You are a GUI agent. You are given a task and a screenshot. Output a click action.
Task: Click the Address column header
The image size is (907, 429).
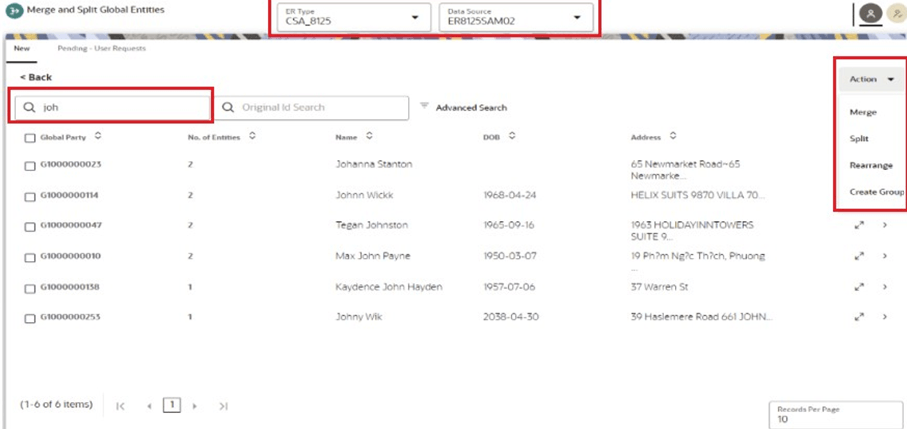(x=646, y=138)
